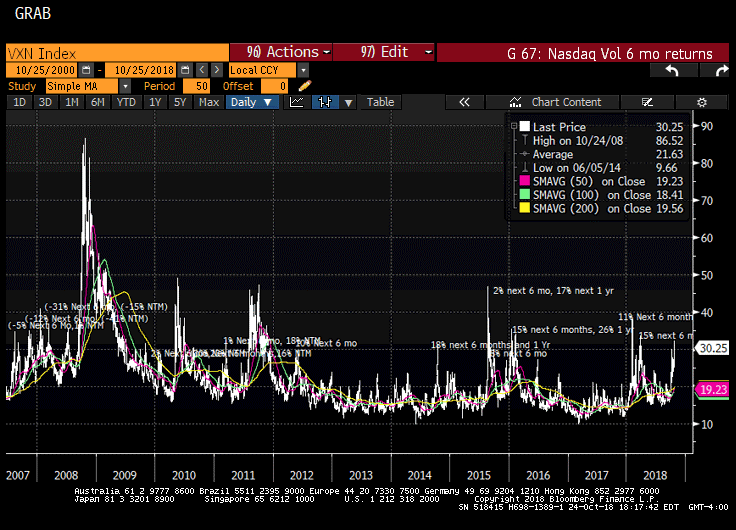Select the candlestick bar chart icon

tap(325, 102)
